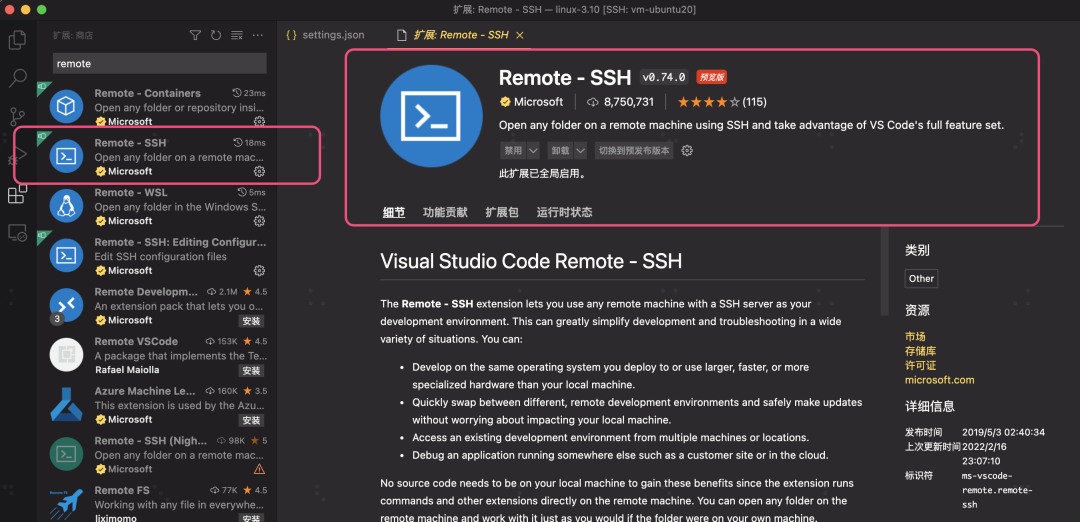Close the Remote - SSH extension tab

(x=519, y=35)
